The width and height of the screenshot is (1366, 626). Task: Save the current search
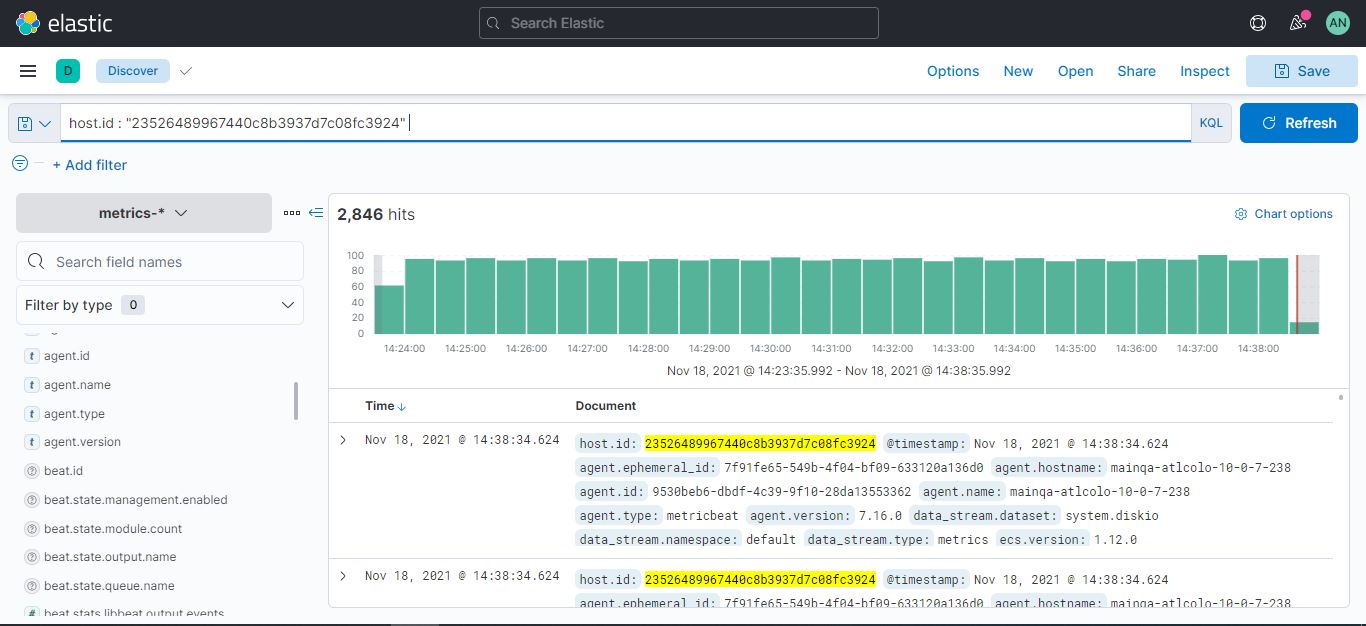coord(1302,71)
